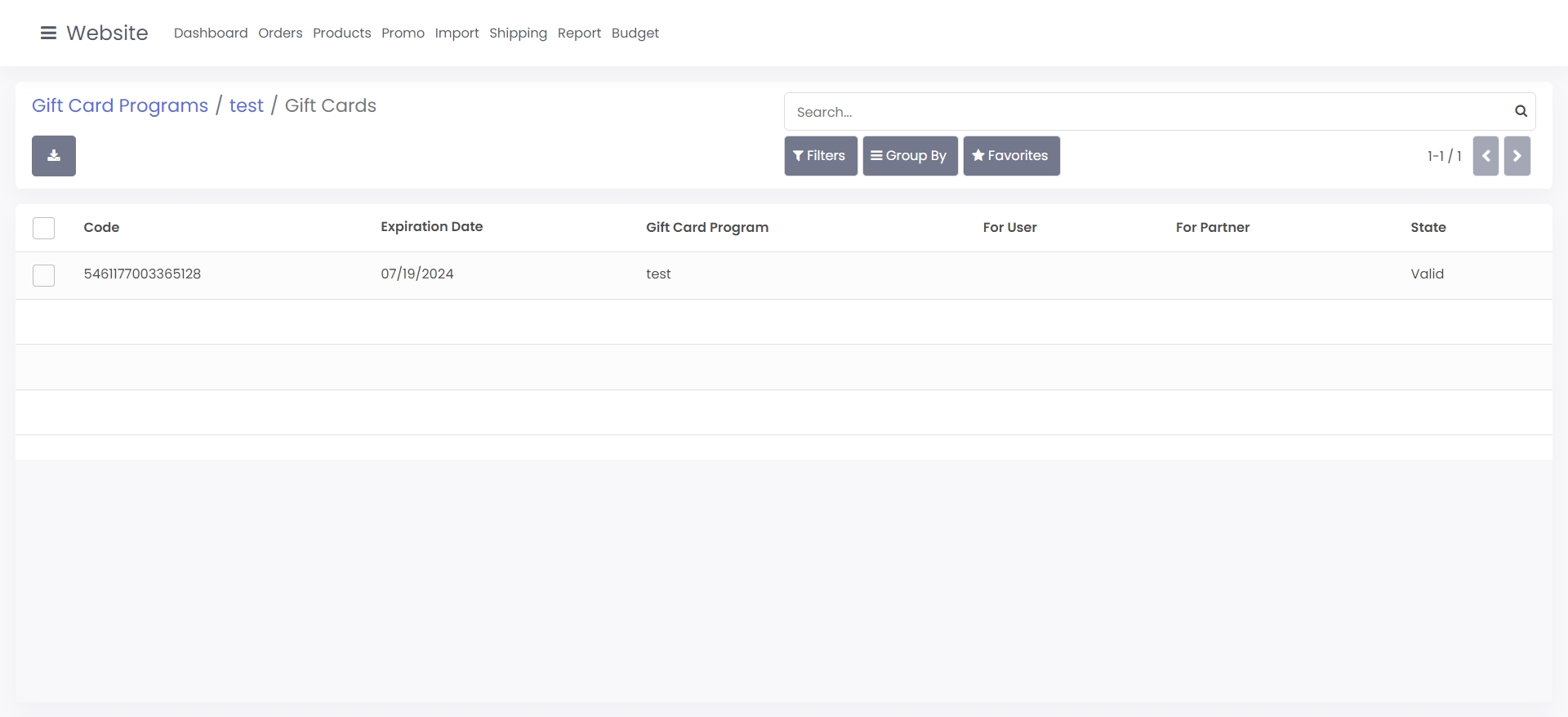This screenshot has width=1568, height=717.
Task: Open the hamburger menu next to Website
Action: (48, 33)
